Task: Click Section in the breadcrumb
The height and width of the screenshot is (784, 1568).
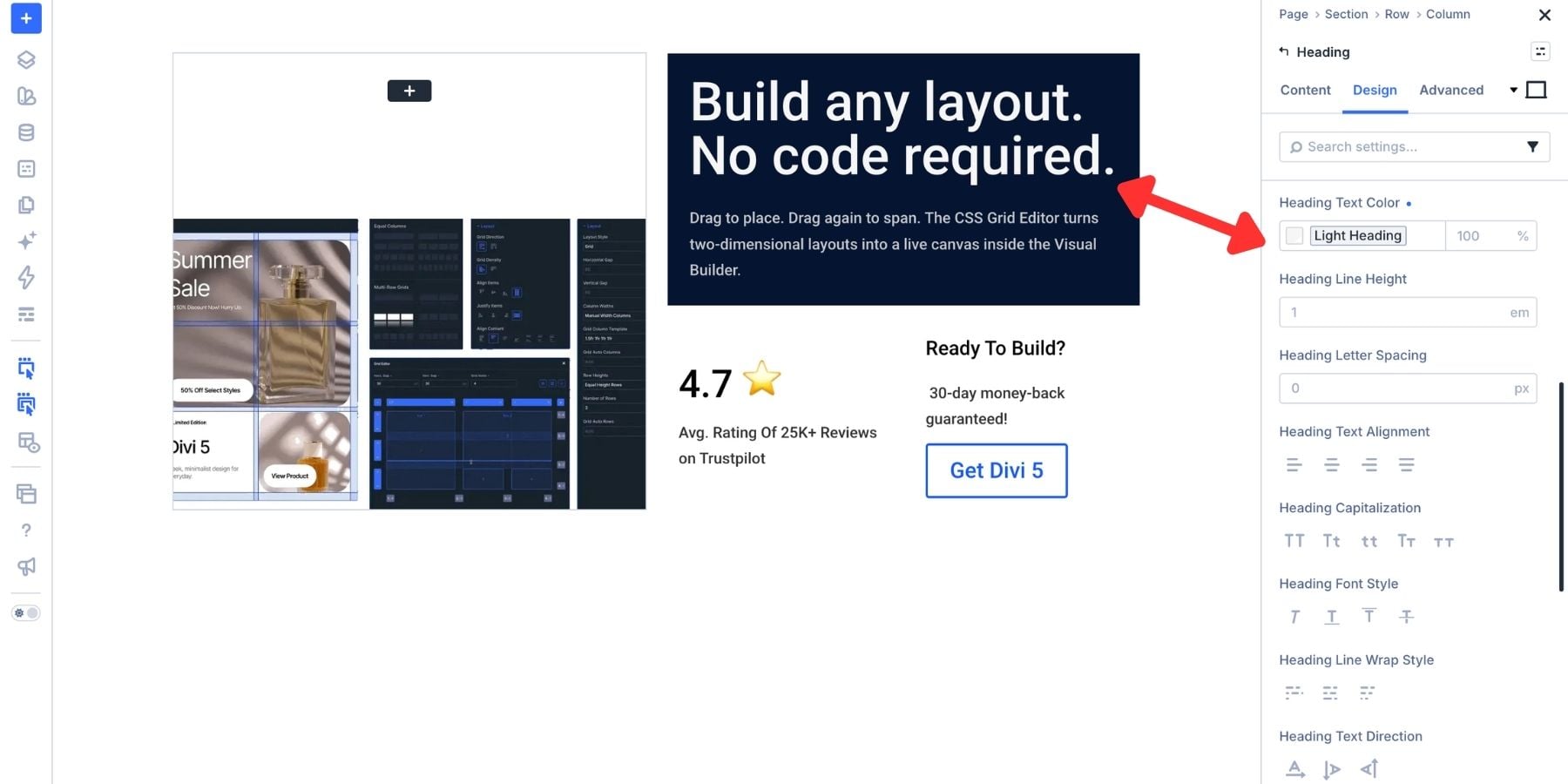Action: [1346, 14]
